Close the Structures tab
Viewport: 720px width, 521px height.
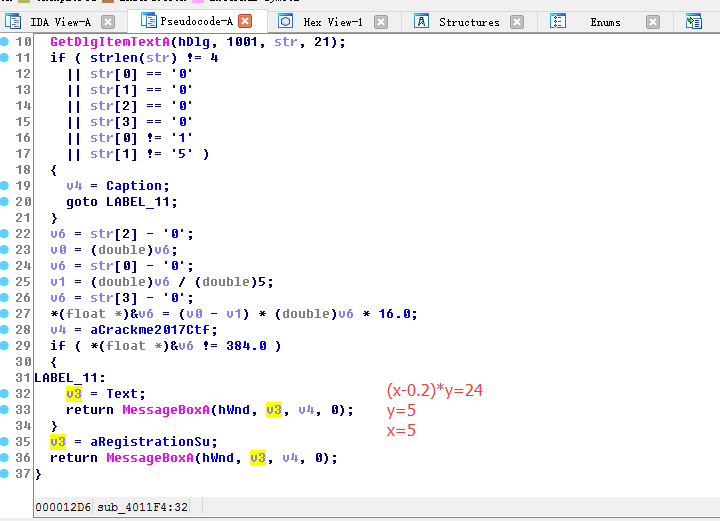click(x=517, y=22)
